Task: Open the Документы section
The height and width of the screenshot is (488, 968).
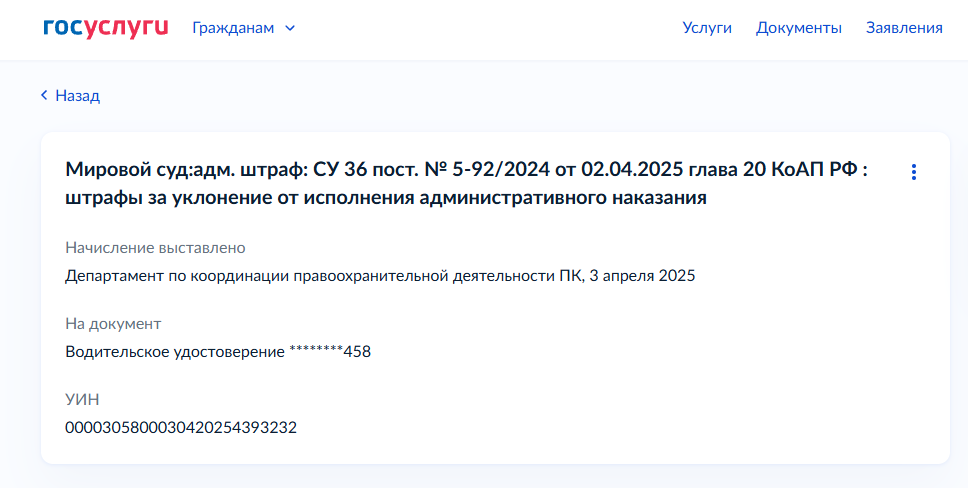Action: tap(799, 28)
